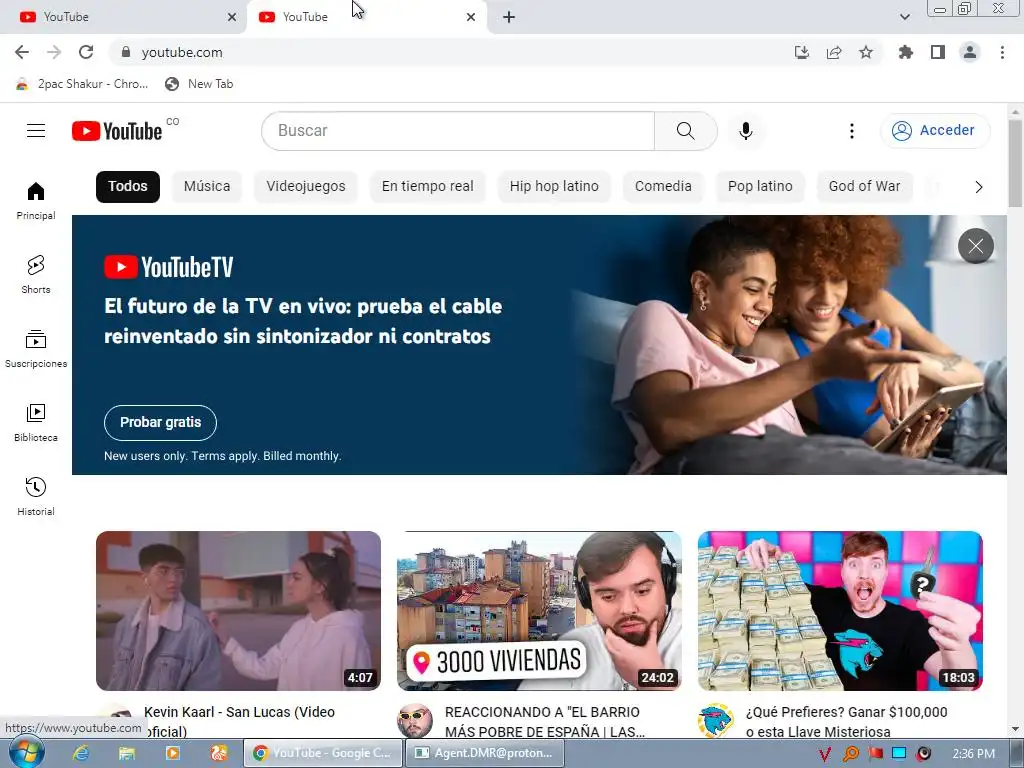This screenshot has height=768, width=1024.
Task: Click the sunglasses channel avatar
Action: click(x=415, y=721)
